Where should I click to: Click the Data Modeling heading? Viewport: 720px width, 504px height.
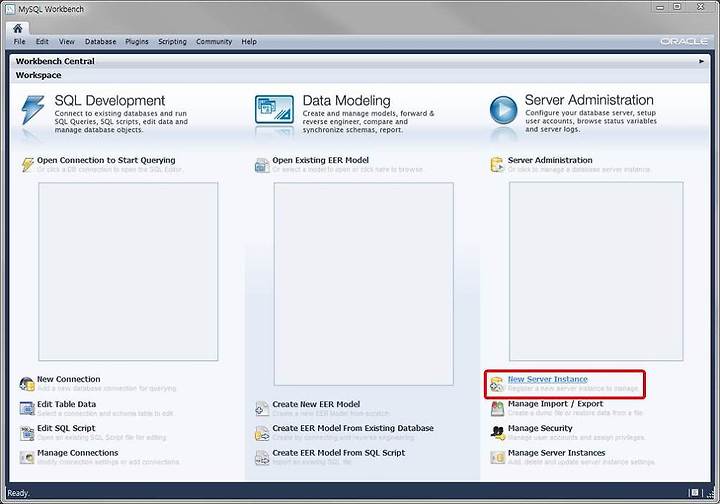(347, 101)
